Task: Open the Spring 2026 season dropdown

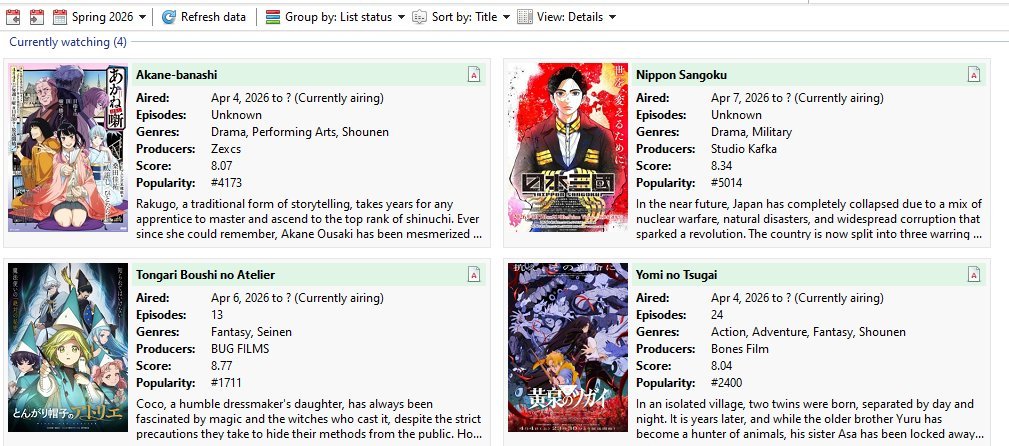Action: (x=100, y=17)
